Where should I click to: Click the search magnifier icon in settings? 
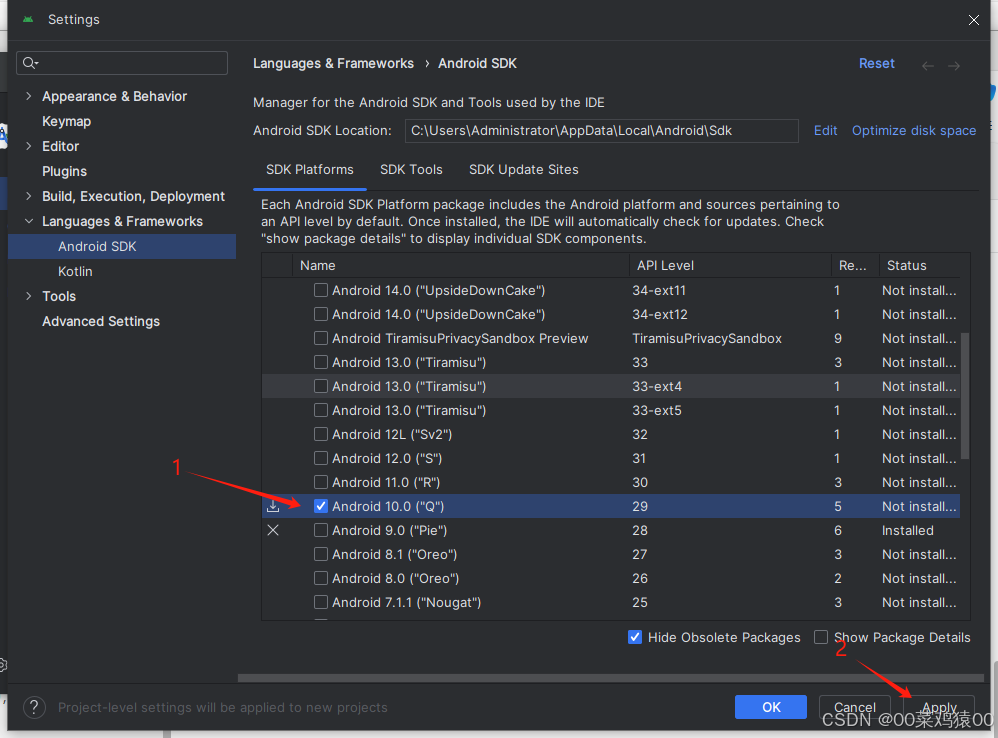[x=30, y=63]
